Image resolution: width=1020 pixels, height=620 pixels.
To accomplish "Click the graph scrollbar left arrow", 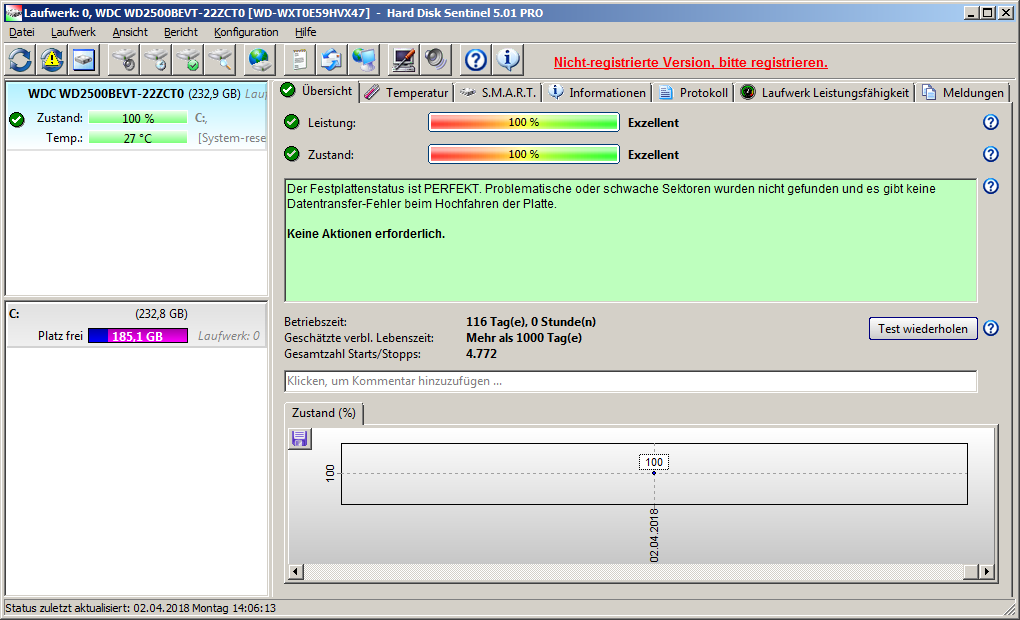I will 296,572.
